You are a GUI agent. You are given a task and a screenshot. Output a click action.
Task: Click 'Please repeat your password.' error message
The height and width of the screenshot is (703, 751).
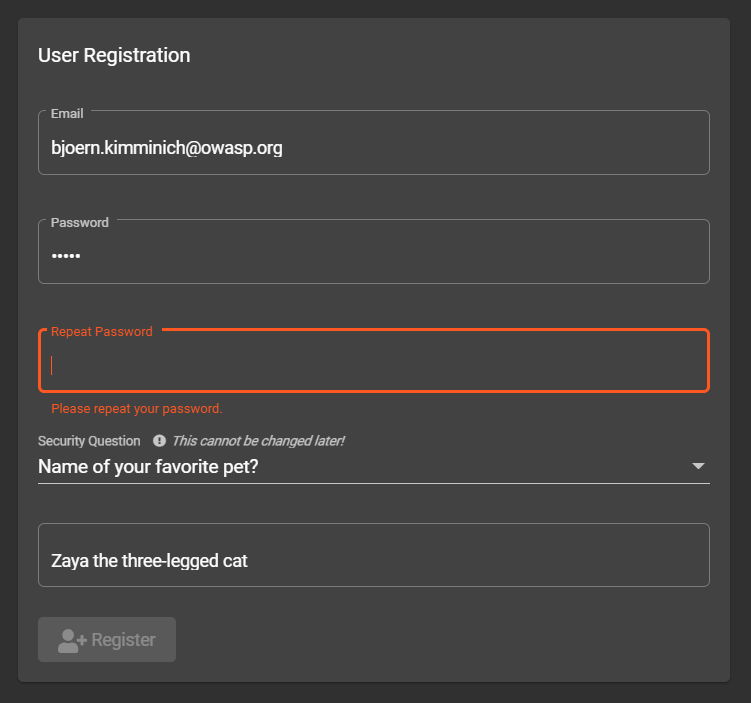(137, 409)
